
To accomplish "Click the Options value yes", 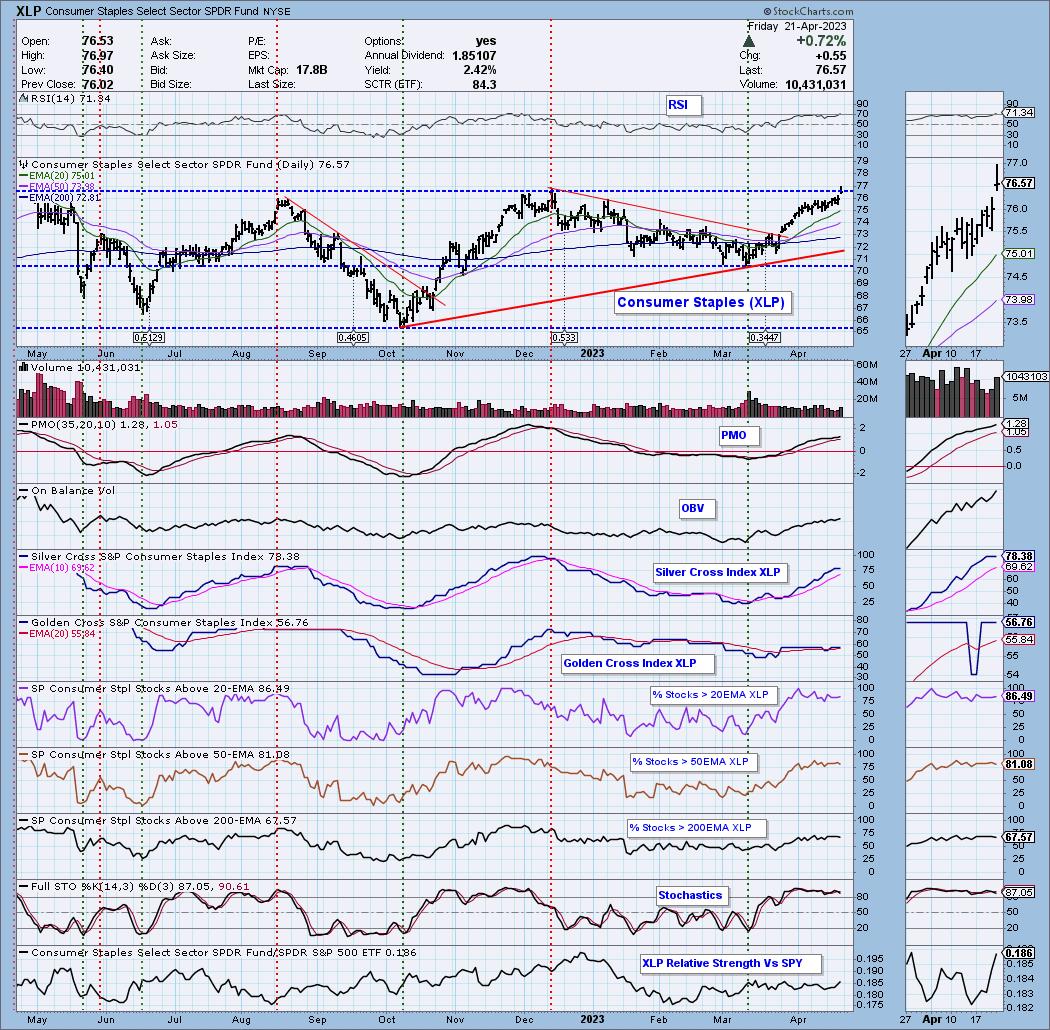I will (485, 41).
